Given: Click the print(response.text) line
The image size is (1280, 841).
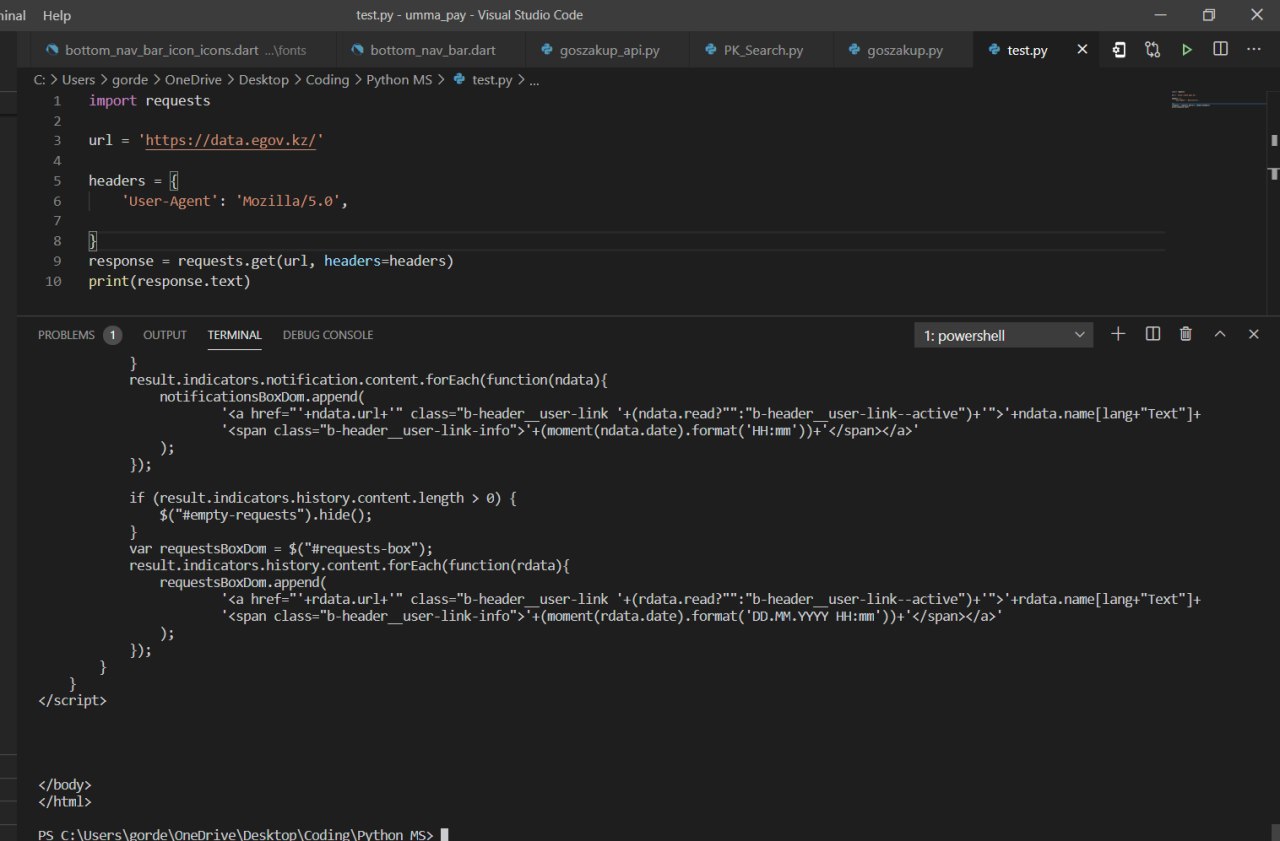Looking at the screenshot, I should [x=169, y=281].
